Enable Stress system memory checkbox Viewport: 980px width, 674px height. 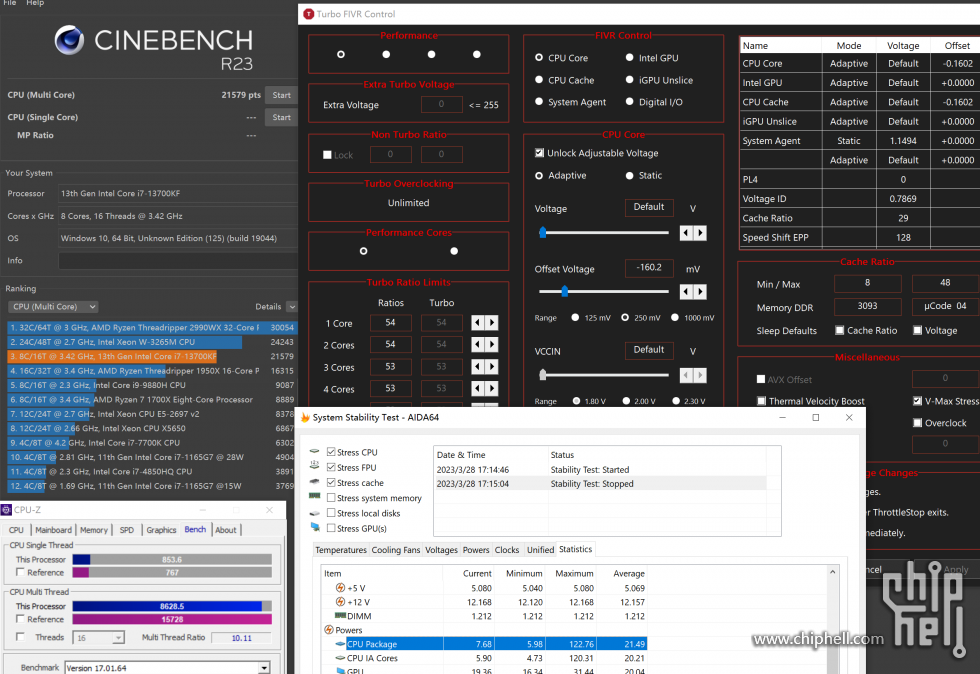[331, 498]
